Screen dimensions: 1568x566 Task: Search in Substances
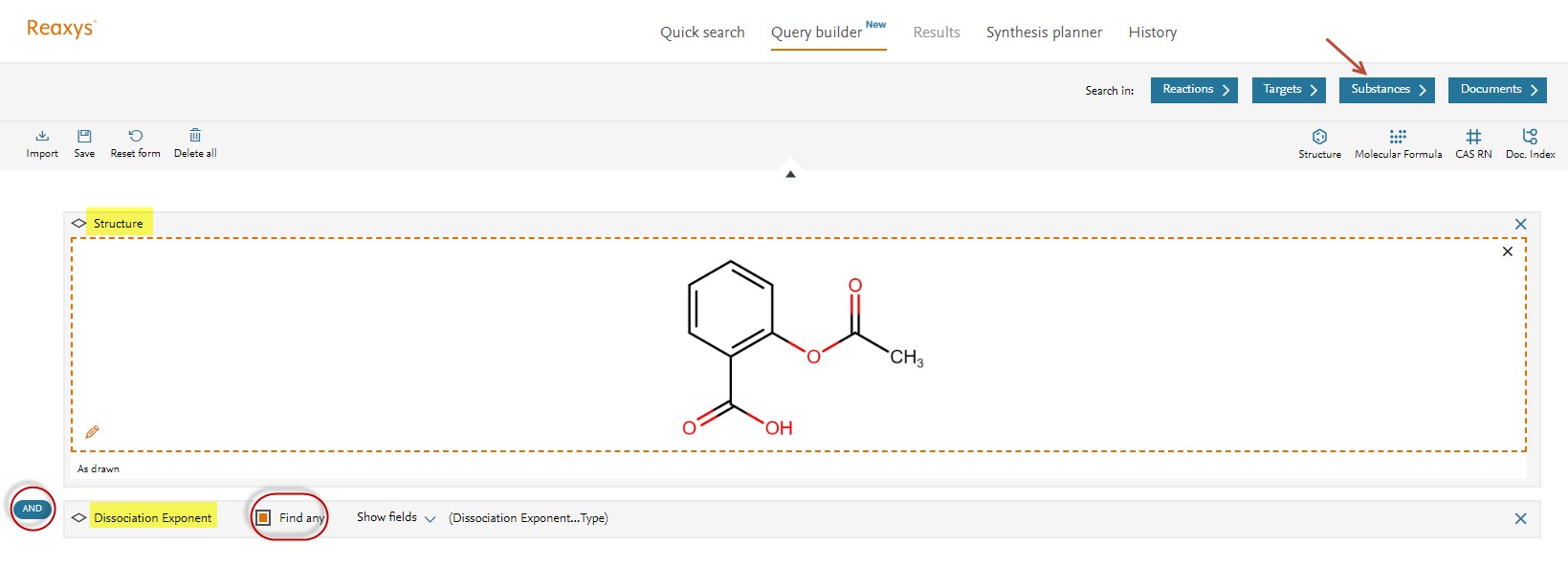(1386, 90)
